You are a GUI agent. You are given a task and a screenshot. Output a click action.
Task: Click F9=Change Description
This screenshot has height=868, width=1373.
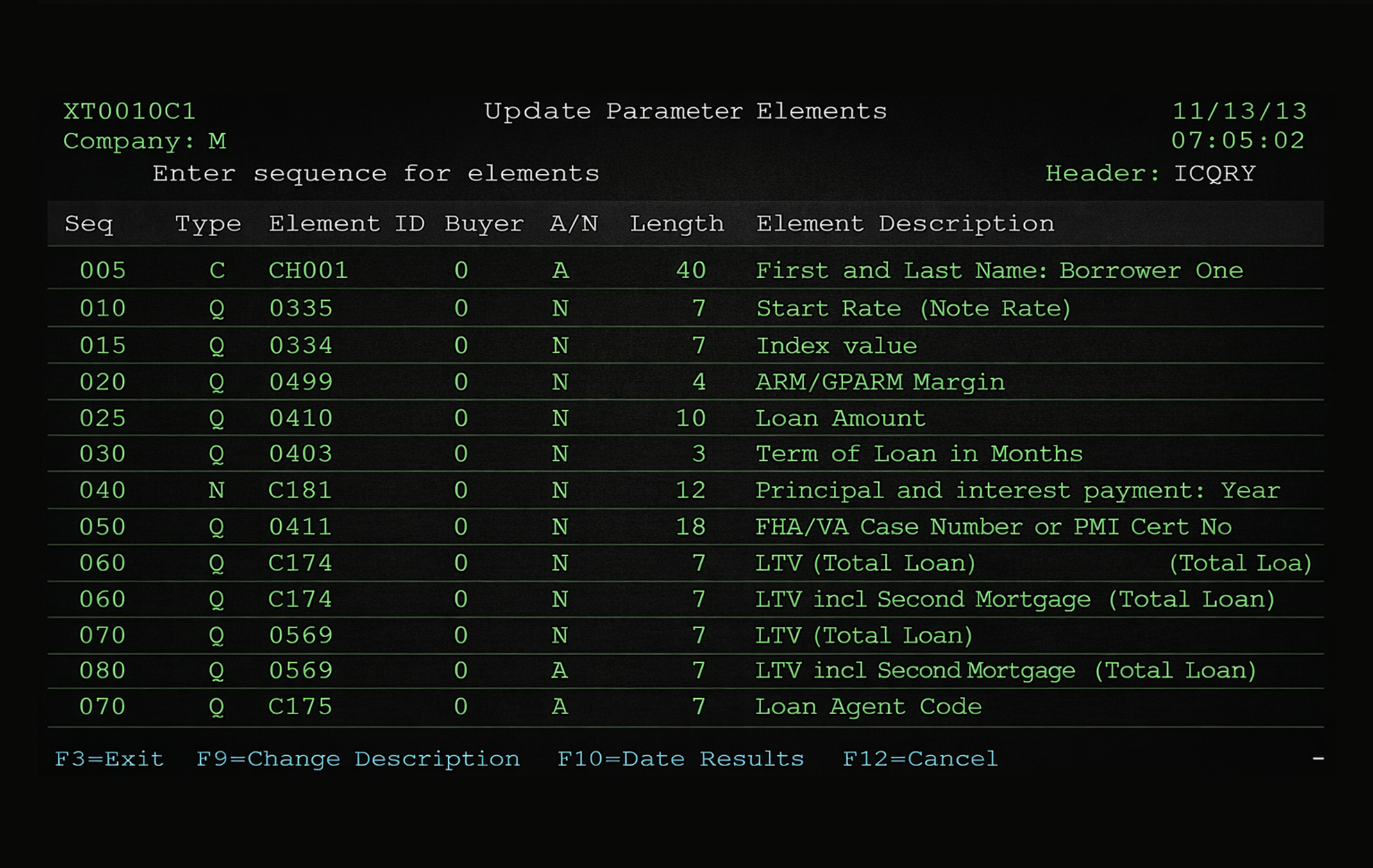point(358,758)
